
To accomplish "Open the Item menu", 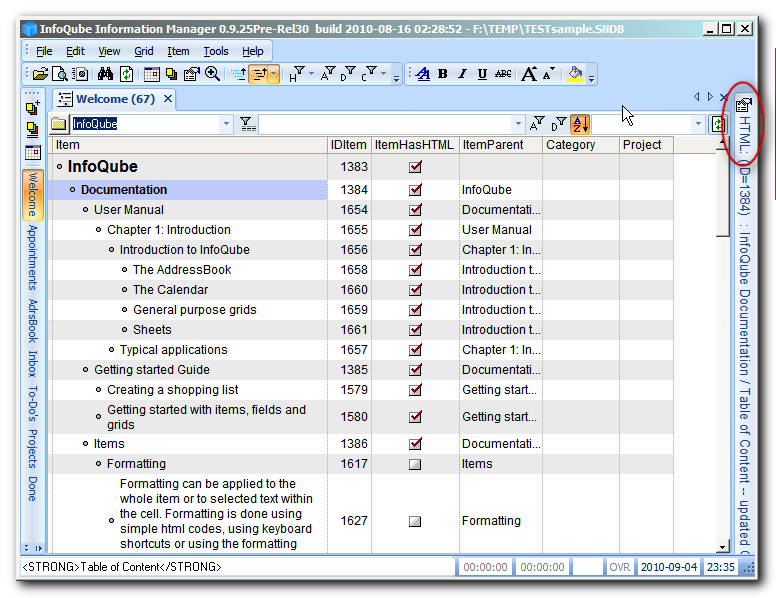I will pyautogui.click(x=178, y=51).
